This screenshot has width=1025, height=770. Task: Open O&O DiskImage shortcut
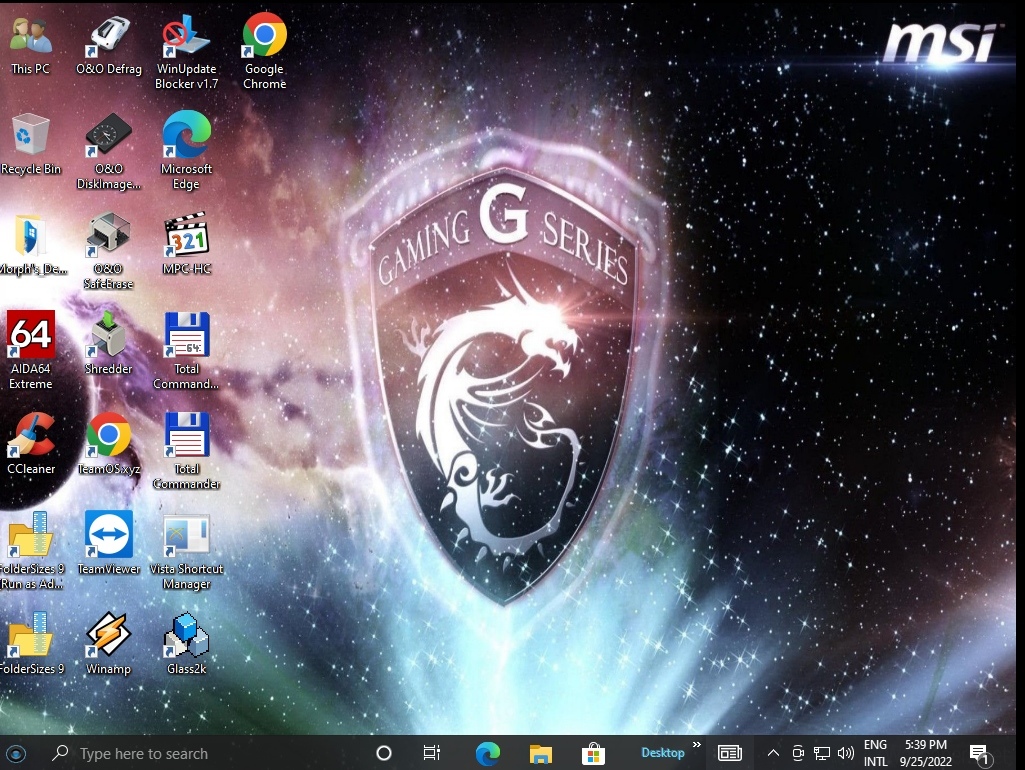coord(109,152)
